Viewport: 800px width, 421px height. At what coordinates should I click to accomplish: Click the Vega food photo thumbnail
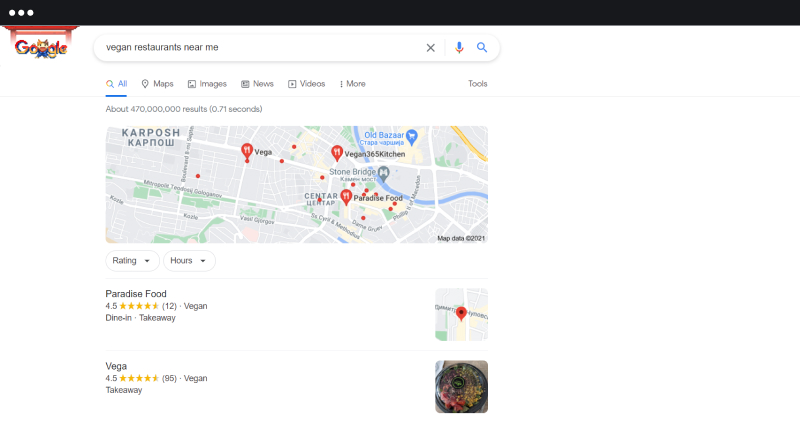pyautogui.click(x=461, y=386)
